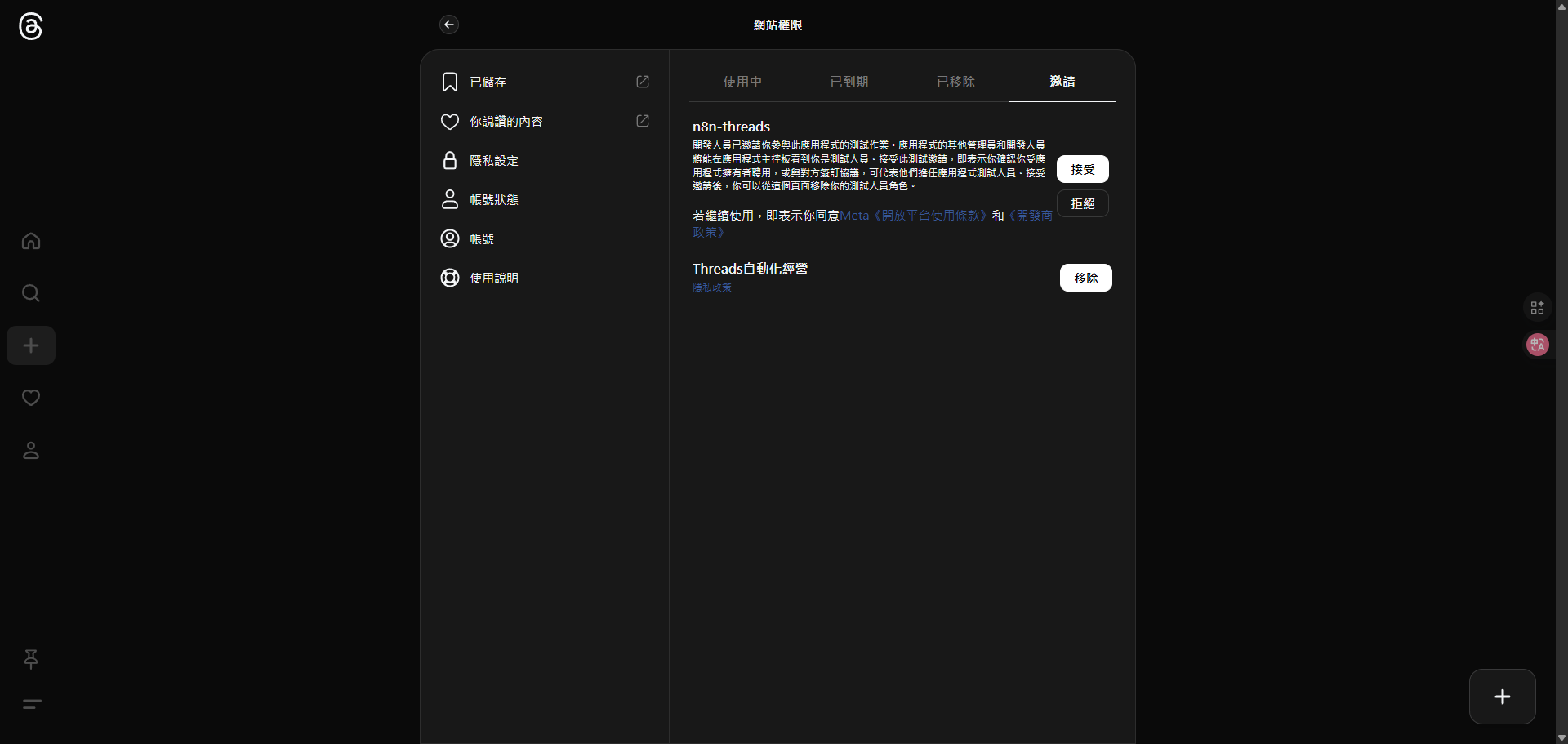The height and width of the screenshot is (744, 1568).
Task: Open 已儲存 in new tab via external-link icon
Action: tap(643, 82)
